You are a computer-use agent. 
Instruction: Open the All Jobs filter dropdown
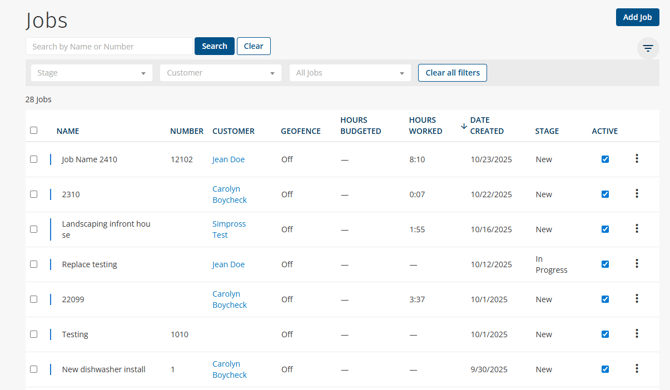[x=350, y=73]
